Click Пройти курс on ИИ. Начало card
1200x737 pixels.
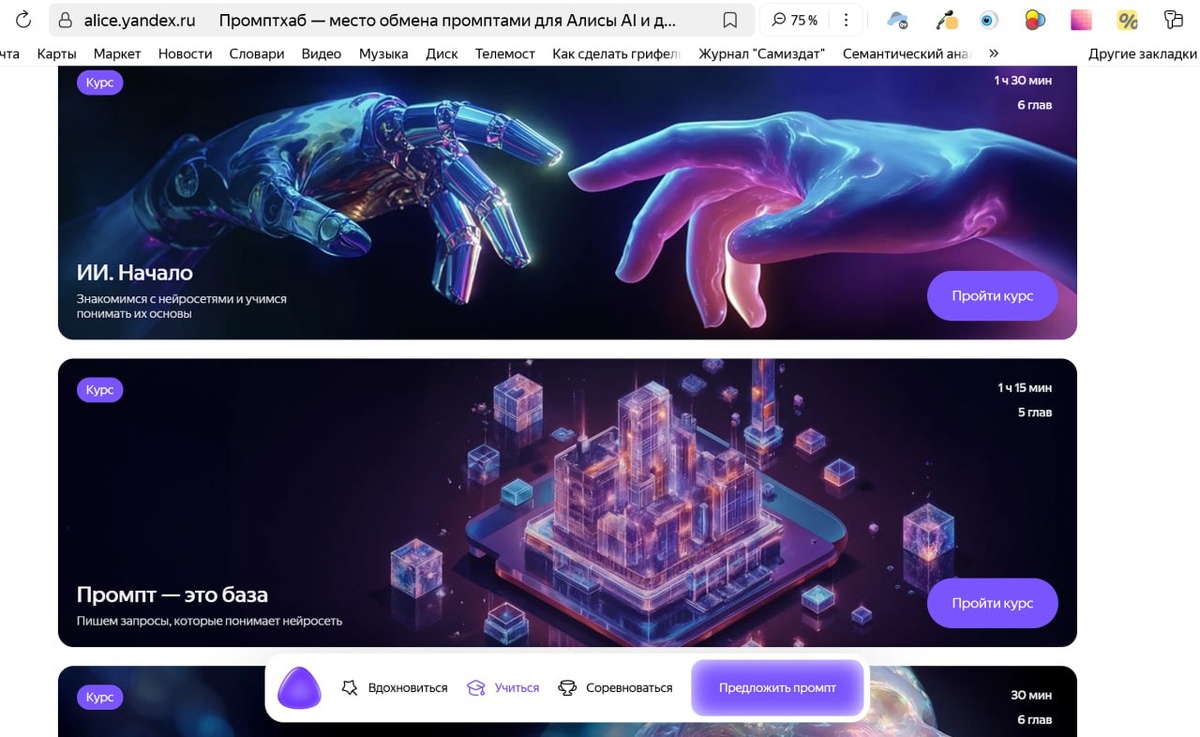992,296
